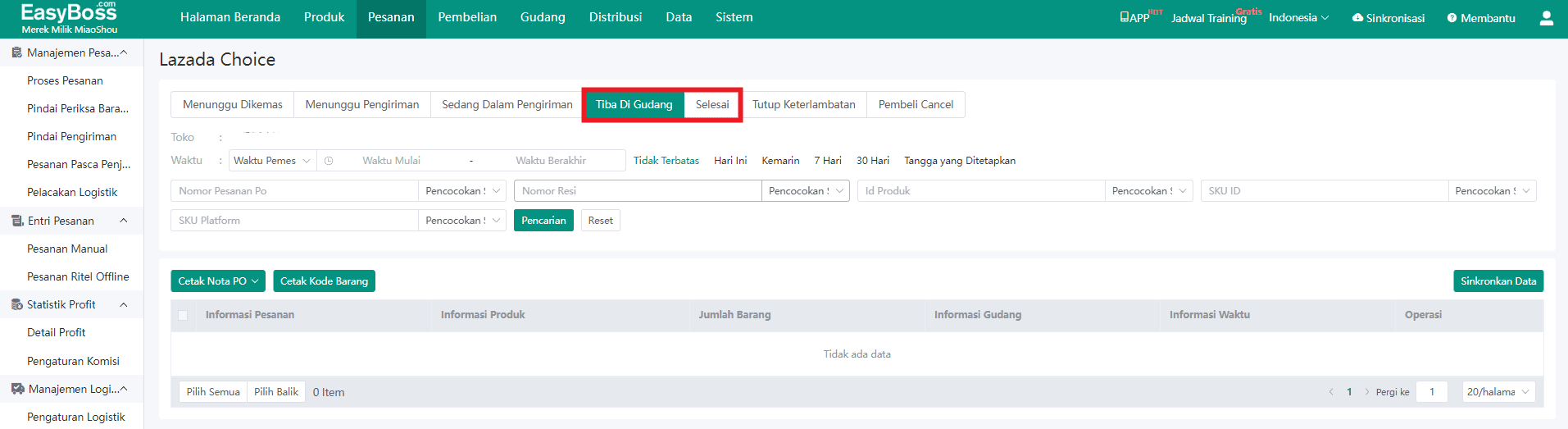1568x429 pixels.
Task: Click the Reset button
Action: coord(601,221)
